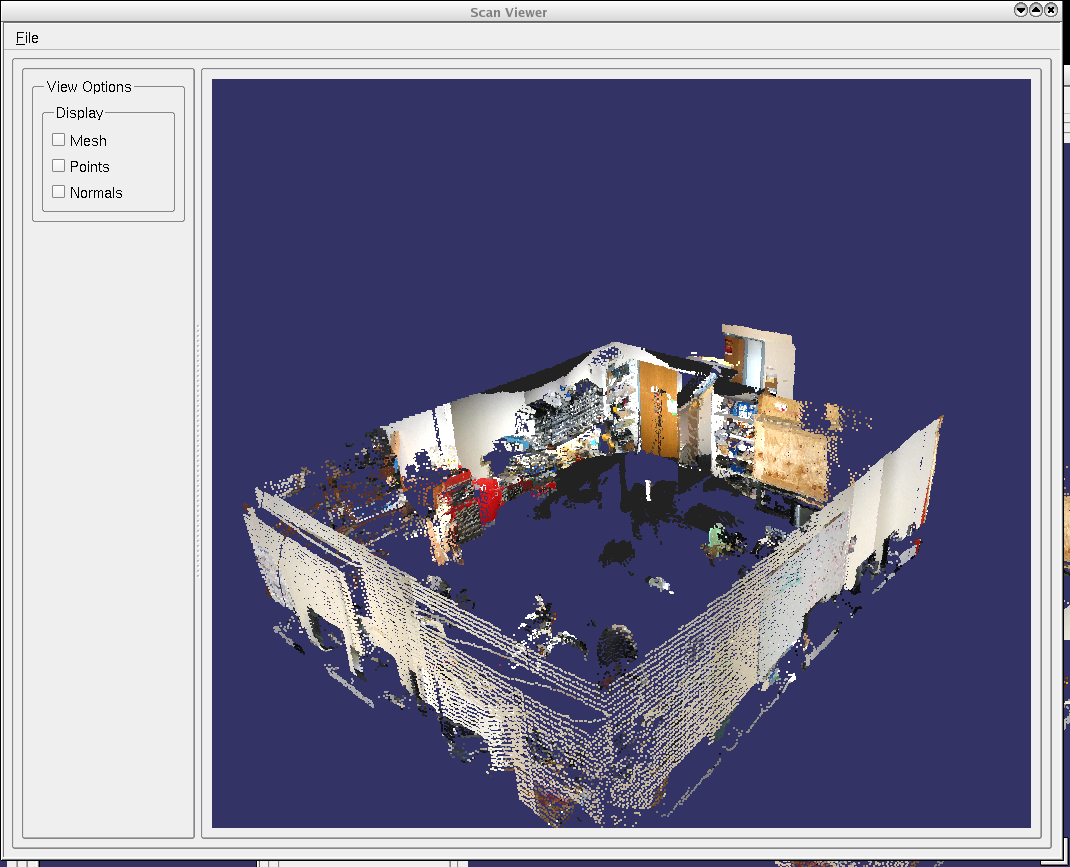Click the down-arrow minimize button in title bar
The height and width of the screenshot is (867, 1070).
(x=1021, y=10)
